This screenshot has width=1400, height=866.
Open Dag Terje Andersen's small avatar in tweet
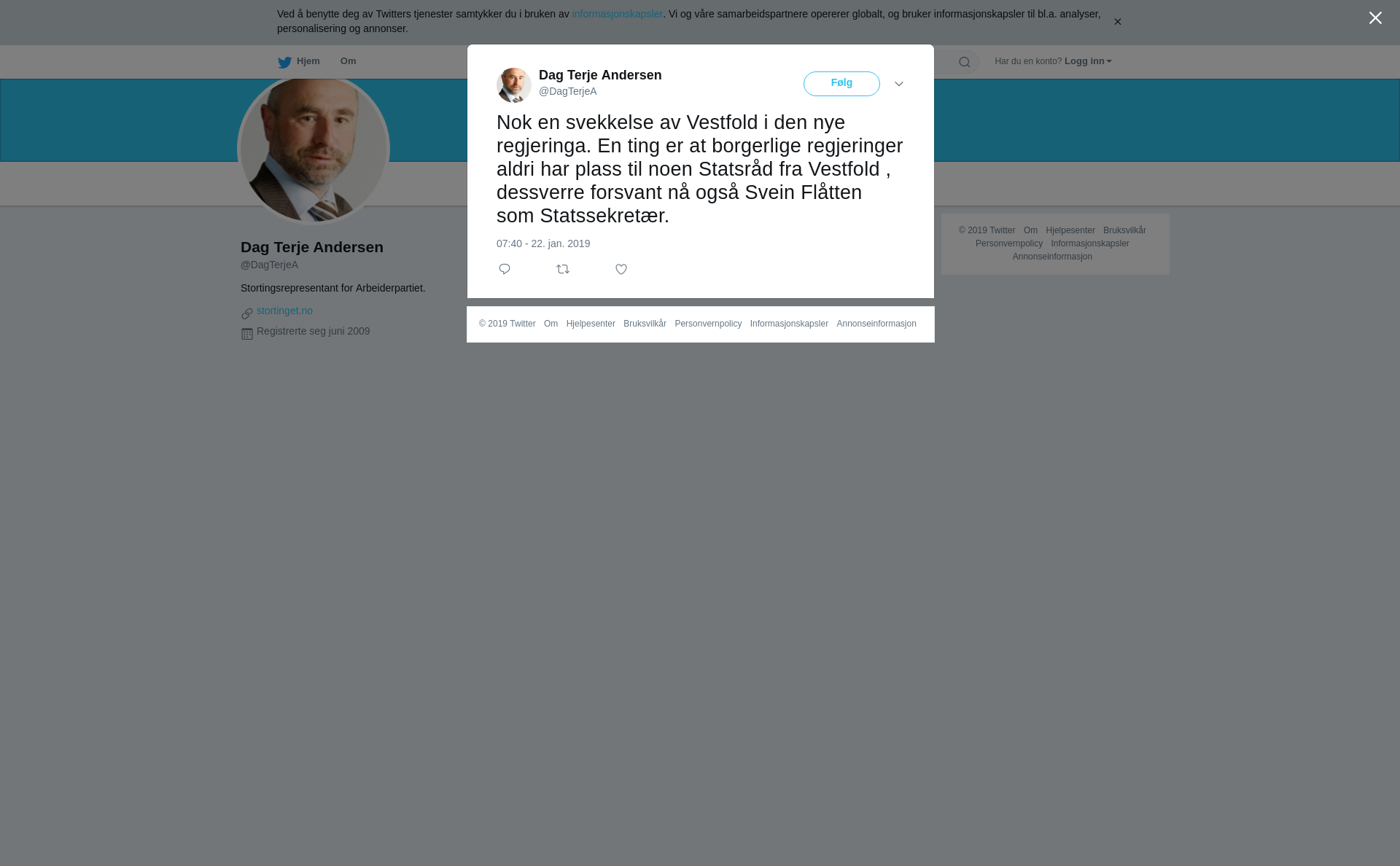[514, 85]
